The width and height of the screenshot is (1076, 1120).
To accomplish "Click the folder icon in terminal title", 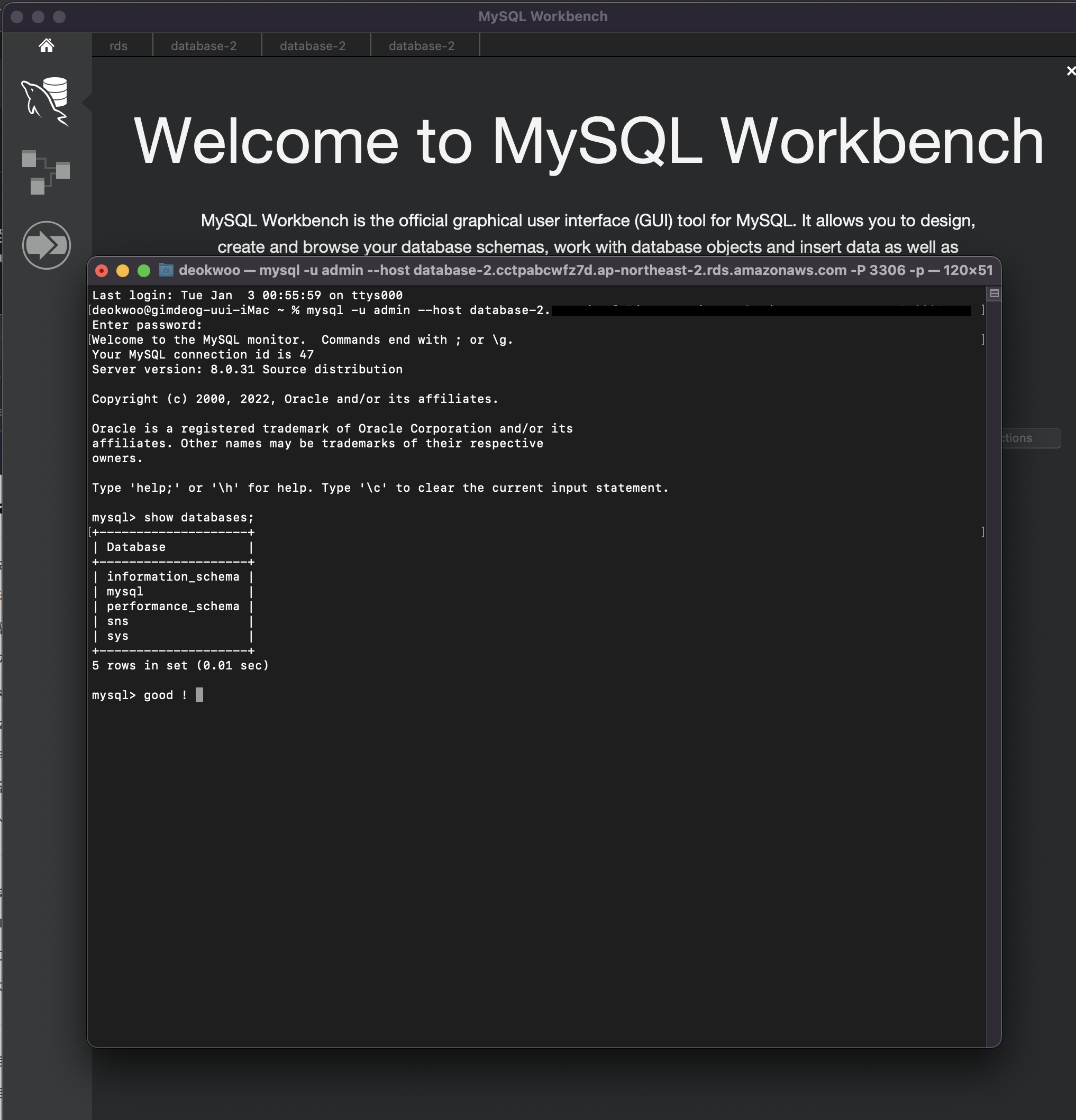I will pos(166,270).
